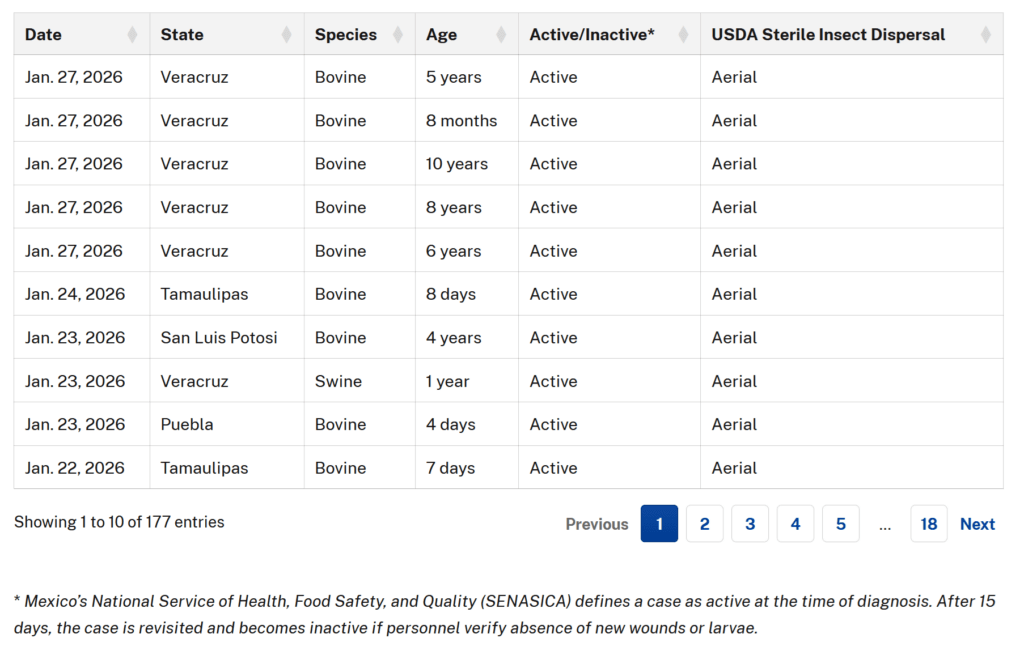Sort by Age using header arrows
The height and width of the screenshot is (651, 1024).
[501, 35]
